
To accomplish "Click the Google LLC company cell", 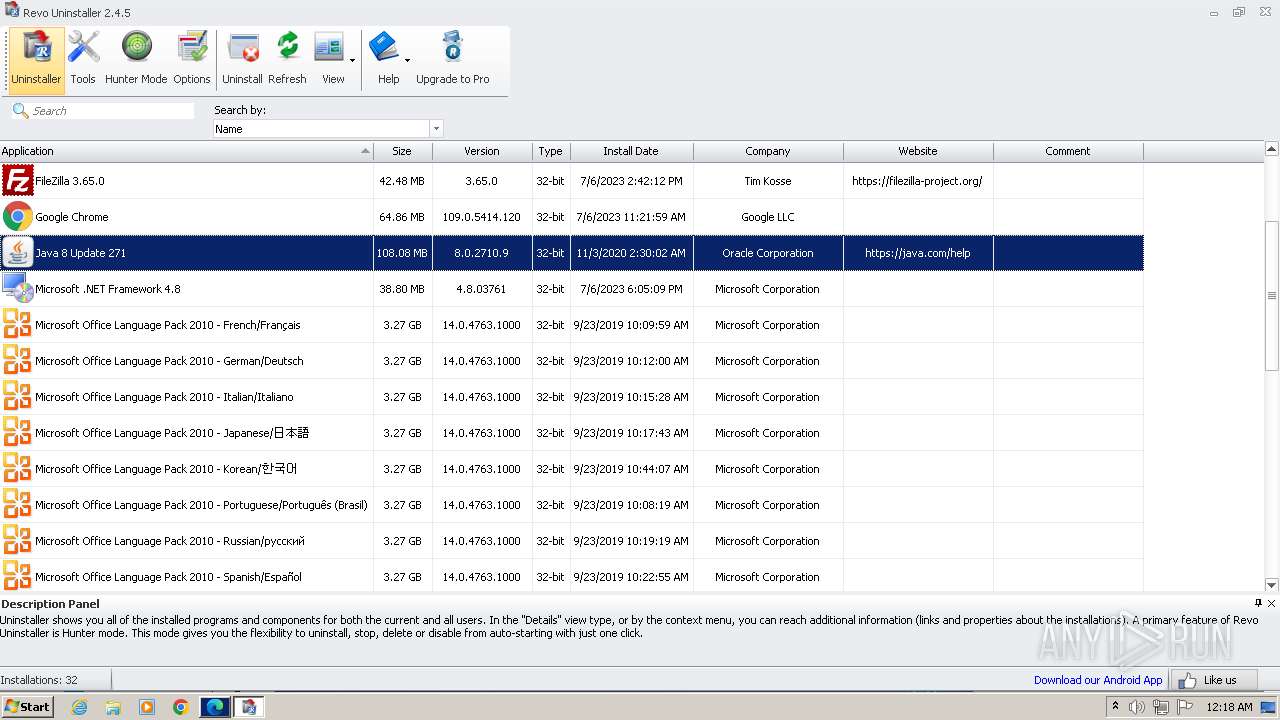I will (x=767, y=217).
